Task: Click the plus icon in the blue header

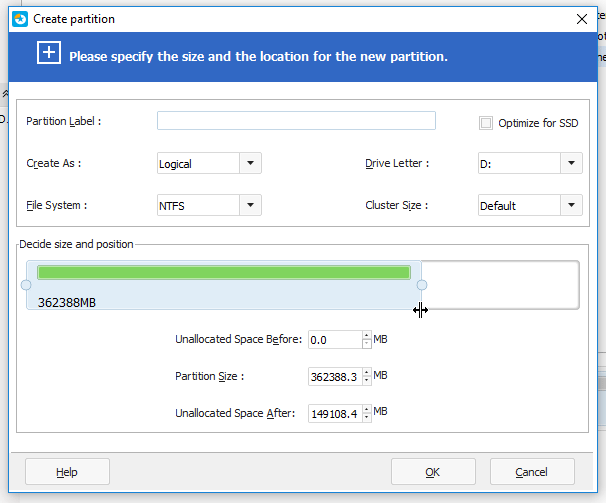Action: click(50, 54)
